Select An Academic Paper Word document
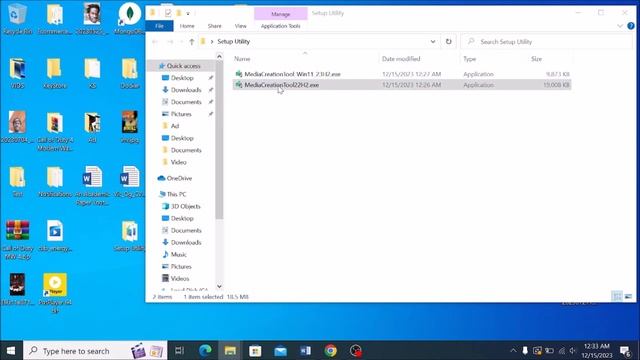The width and height of the screenshot is (640, 360). pos(92,186)
